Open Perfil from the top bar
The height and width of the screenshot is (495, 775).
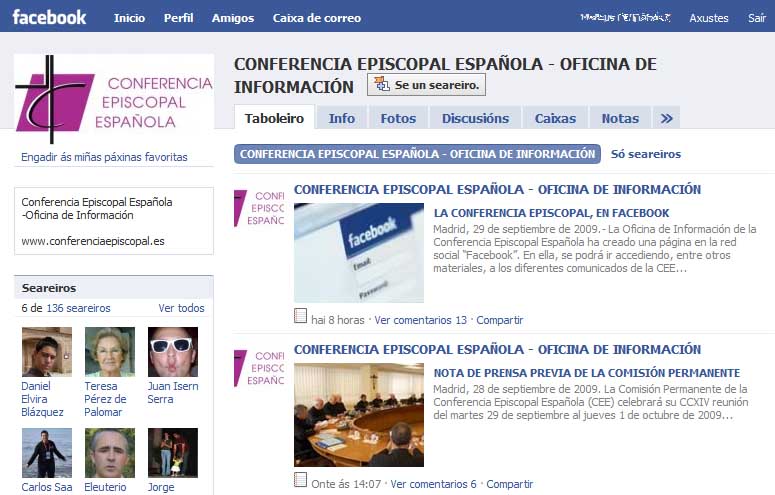[178, 18]
